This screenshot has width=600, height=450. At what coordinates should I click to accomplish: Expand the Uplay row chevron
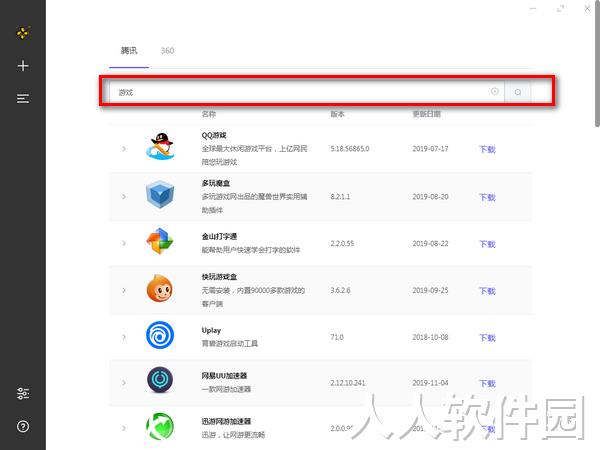[124, 337]
